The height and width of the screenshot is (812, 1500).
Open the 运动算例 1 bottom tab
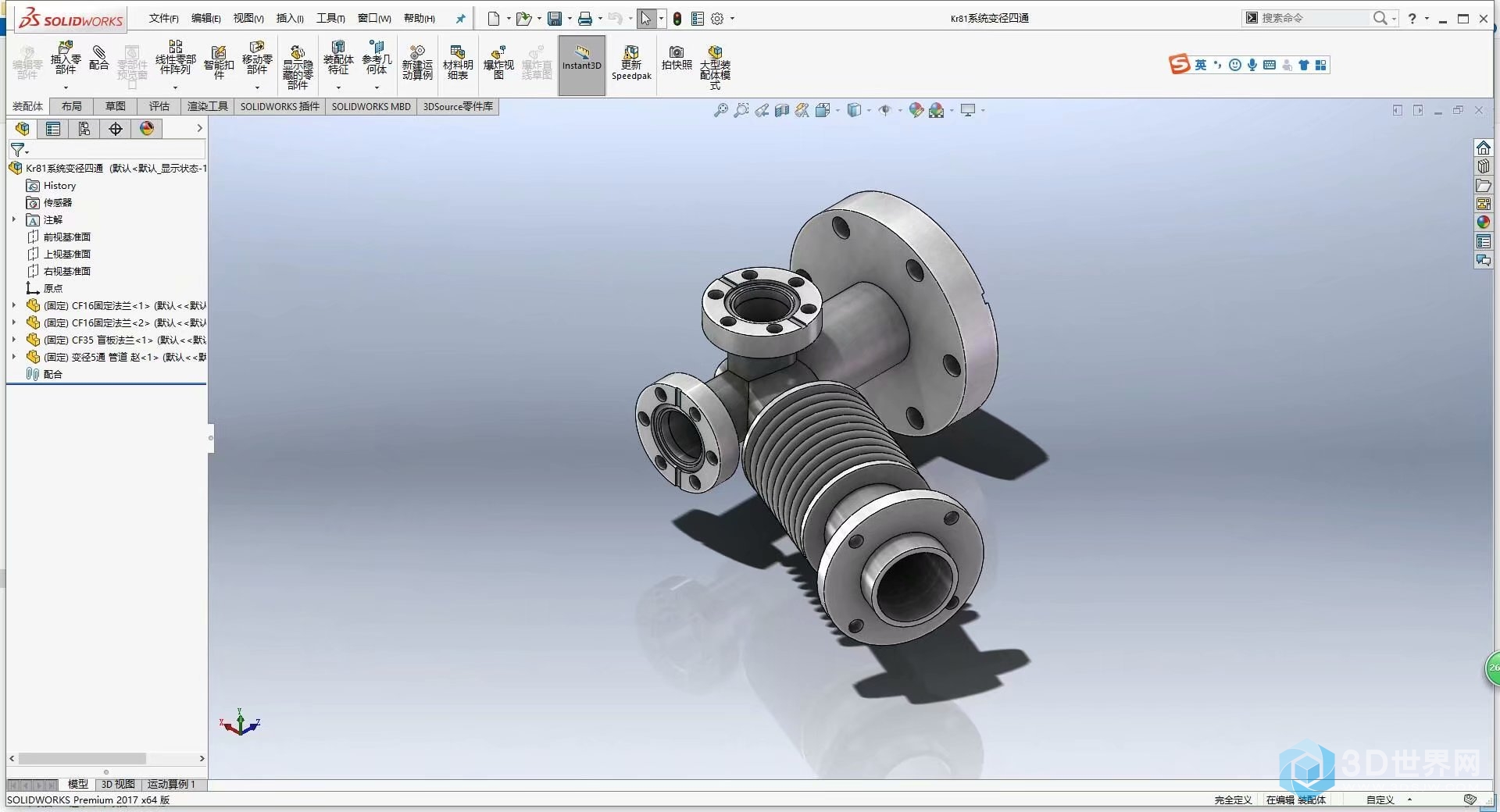[171, 784]
